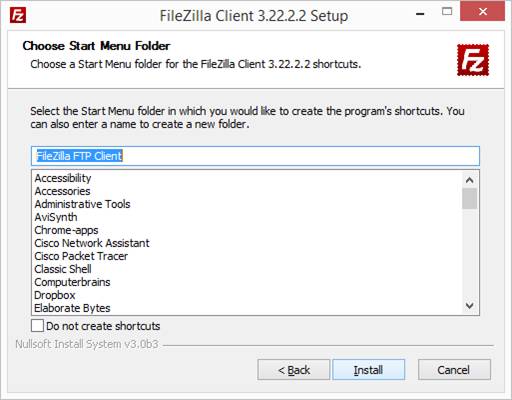The width and height of the screenshot is (512, 400).
Task: Select Accessories in the folder list
Action: 62,191
